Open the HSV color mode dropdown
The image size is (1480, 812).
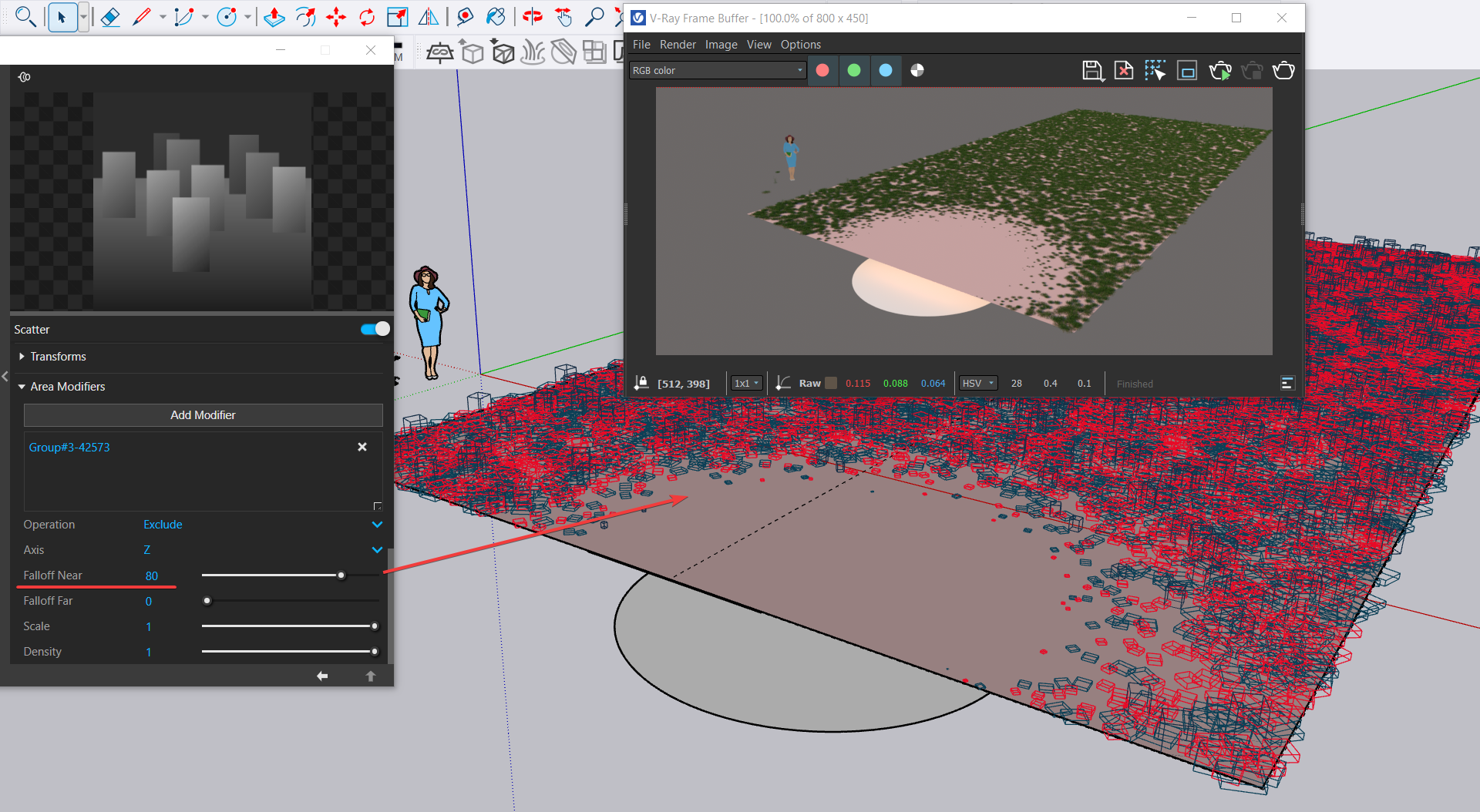click(x=978, y=383)
